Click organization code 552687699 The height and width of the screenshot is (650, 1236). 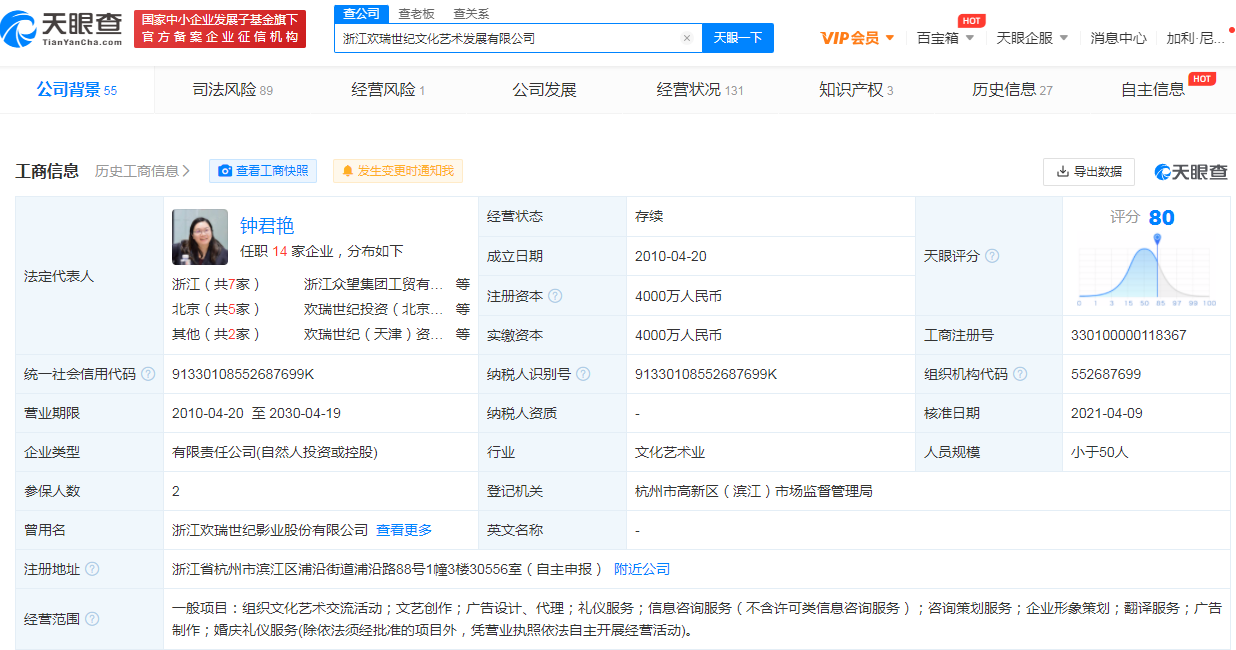point(1105,374)
